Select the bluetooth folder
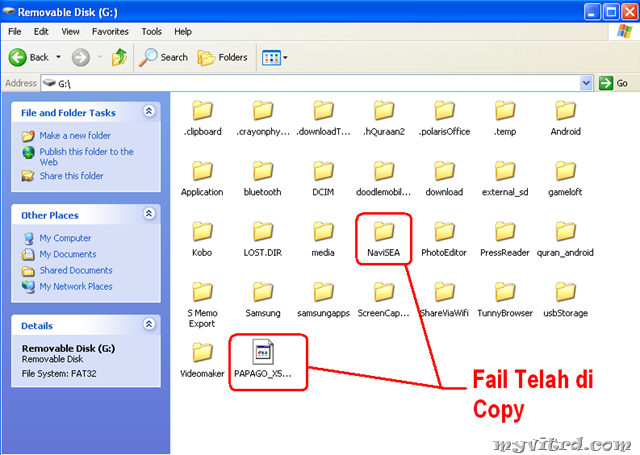 pyautogui.click(x=263, y=179)
